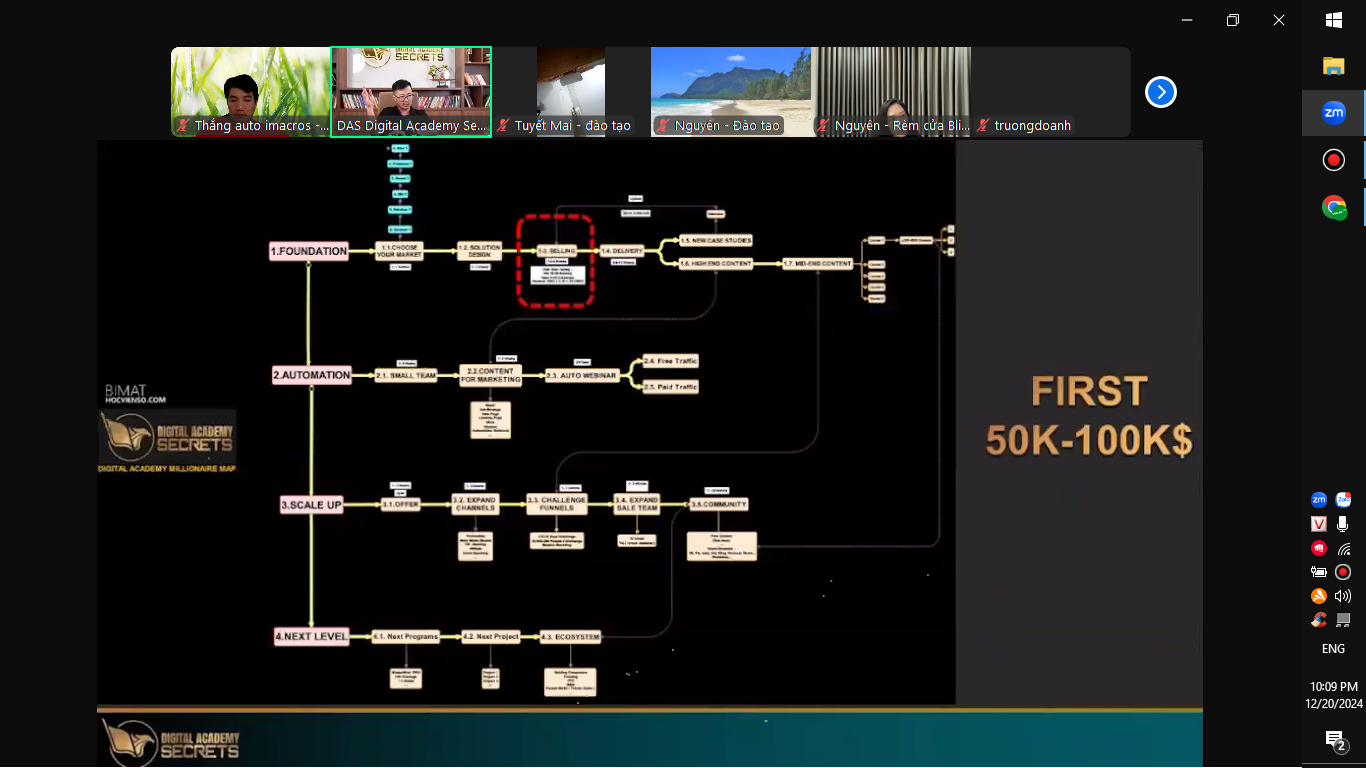
Task: Click the 4.NEXT LEVEL node
Action: point(312,636)
